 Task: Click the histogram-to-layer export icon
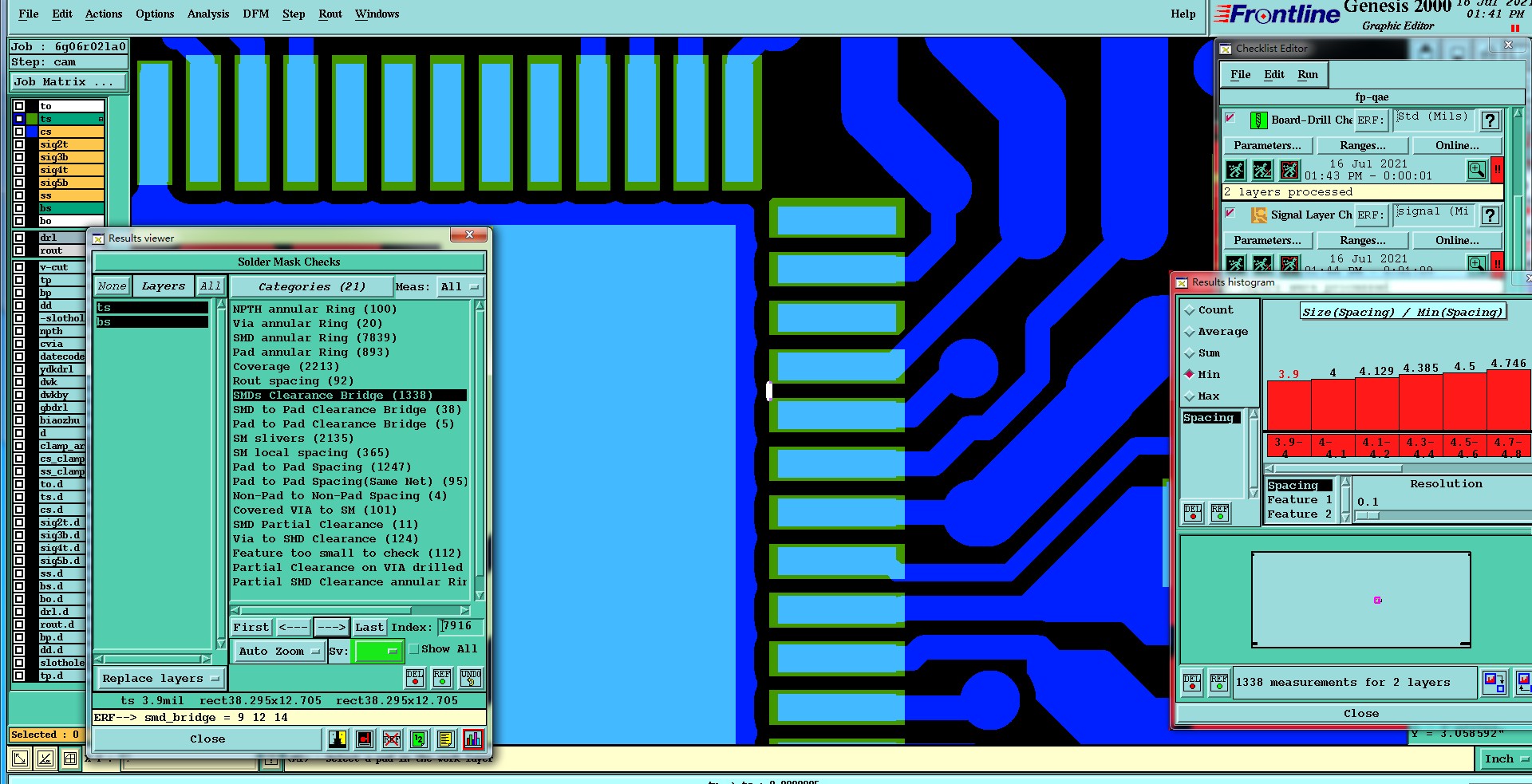point(1494,682)
